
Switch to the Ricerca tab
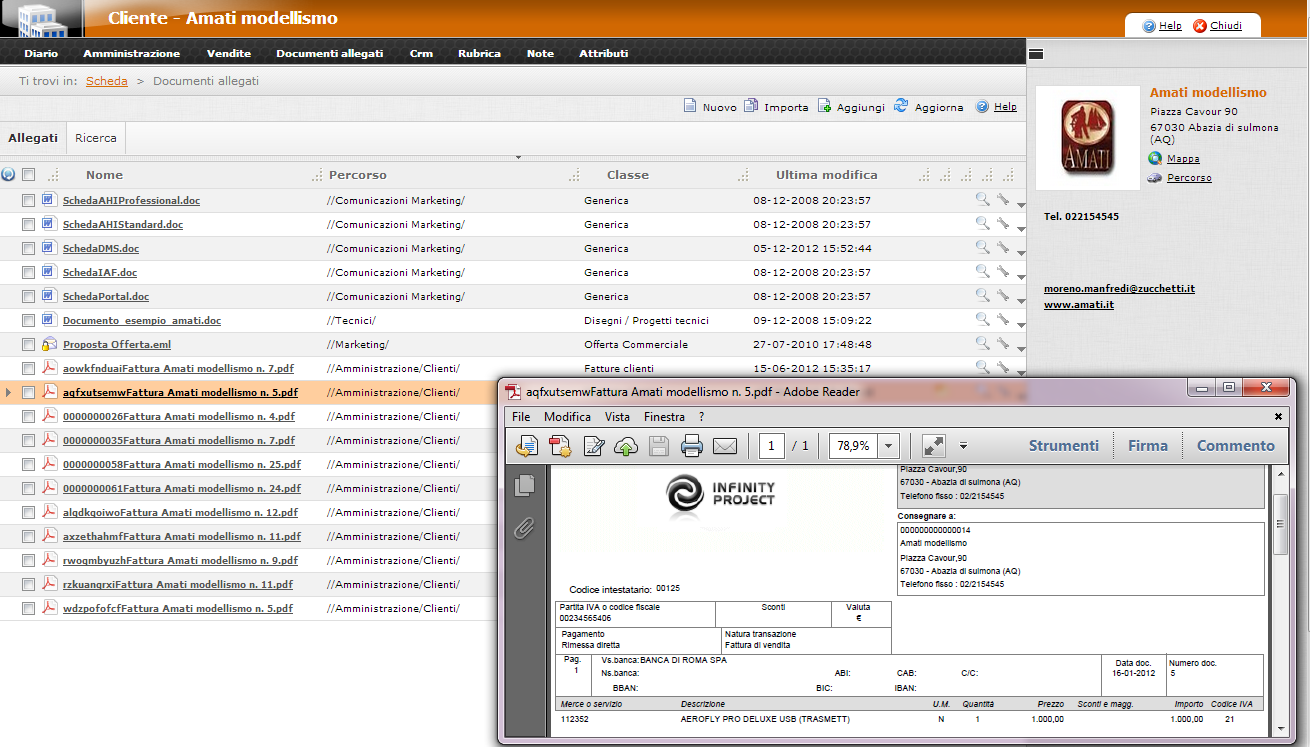tap(96, 138)
